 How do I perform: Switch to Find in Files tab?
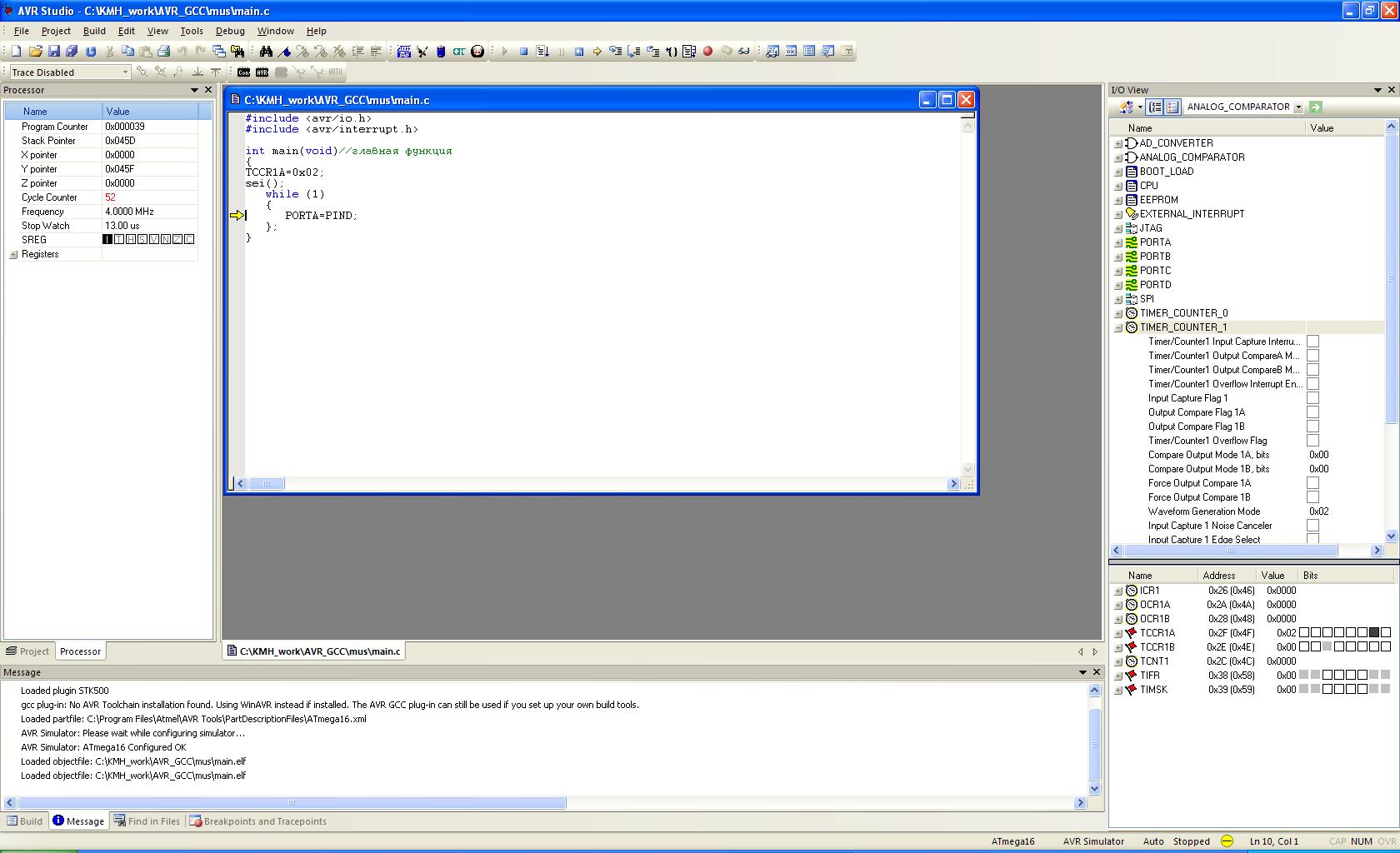click(x=147, y=821)
